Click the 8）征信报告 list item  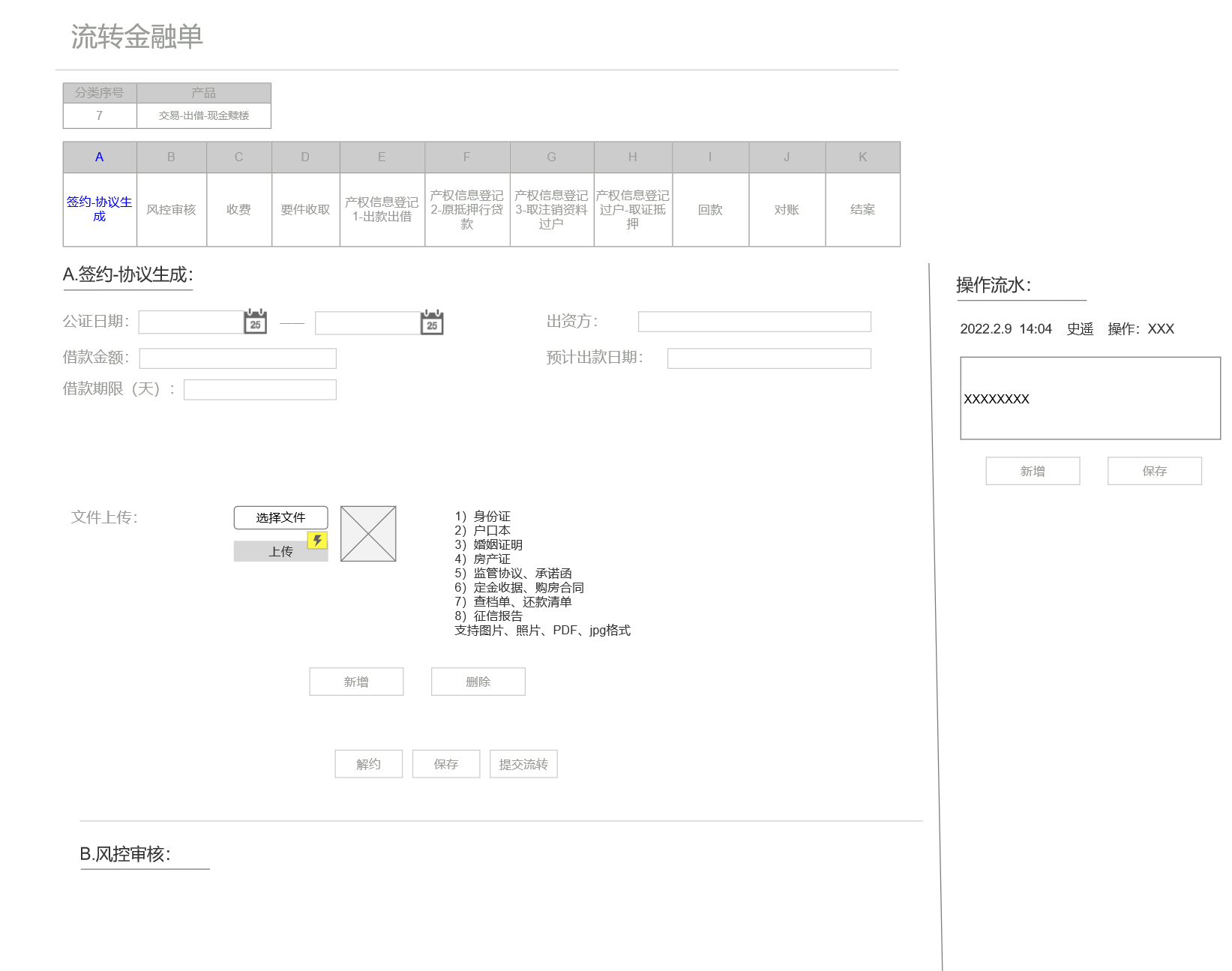488,616
